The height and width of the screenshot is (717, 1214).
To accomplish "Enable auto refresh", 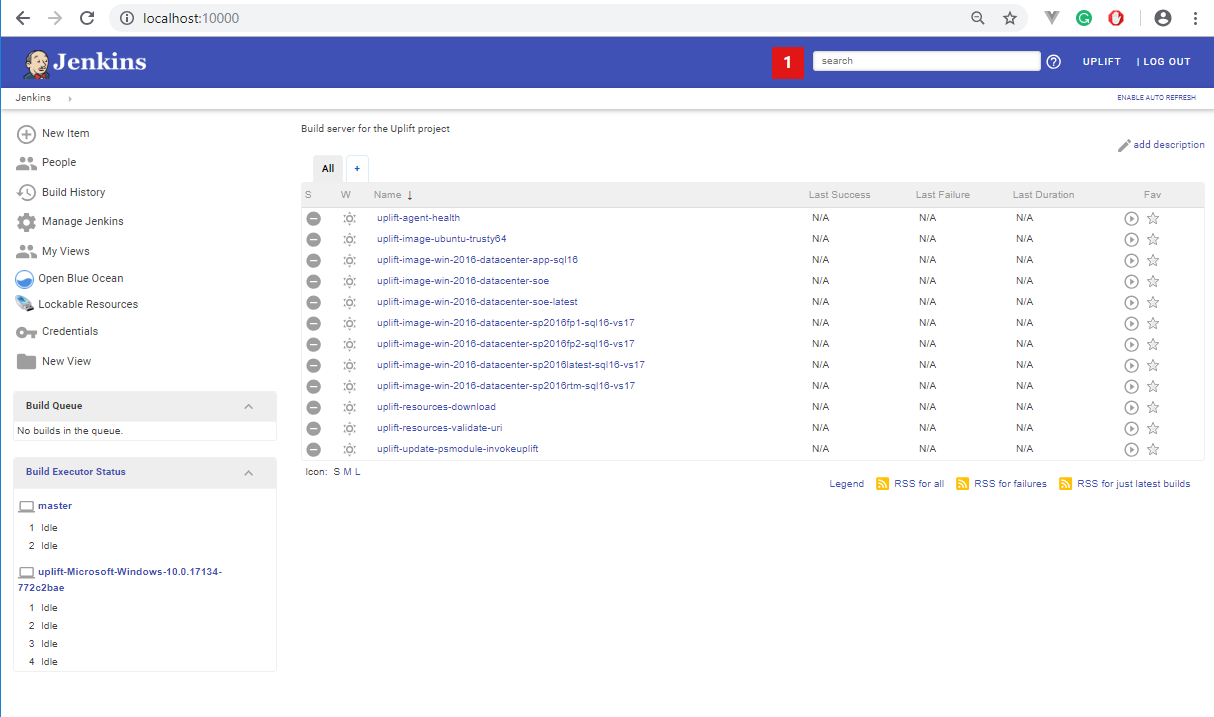I will point(1156,98).
